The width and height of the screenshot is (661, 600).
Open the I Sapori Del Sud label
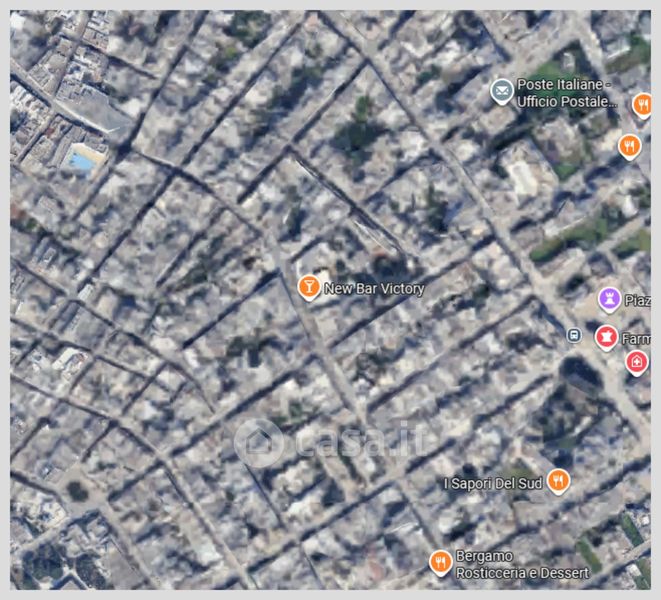coord(493,484)
